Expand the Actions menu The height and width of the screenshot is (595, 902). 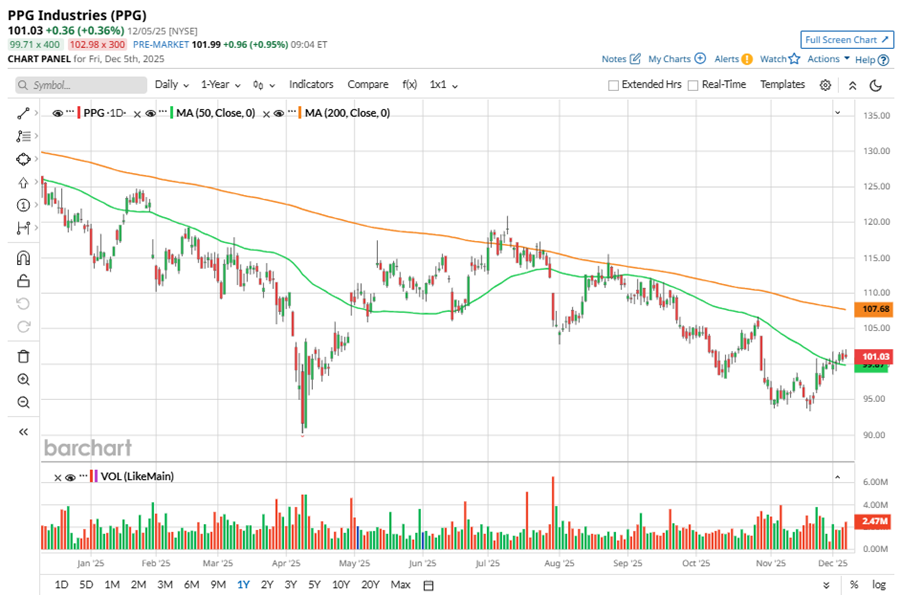(x=828, y=59)
